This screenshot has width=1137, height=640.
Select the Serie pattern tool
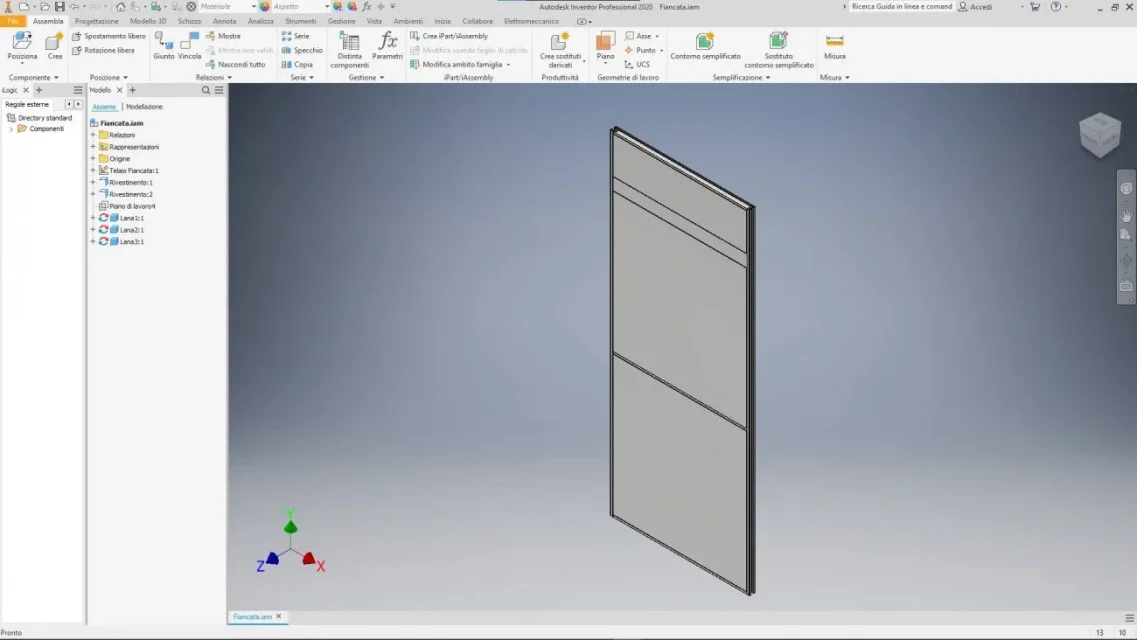(x=295, y=36)
